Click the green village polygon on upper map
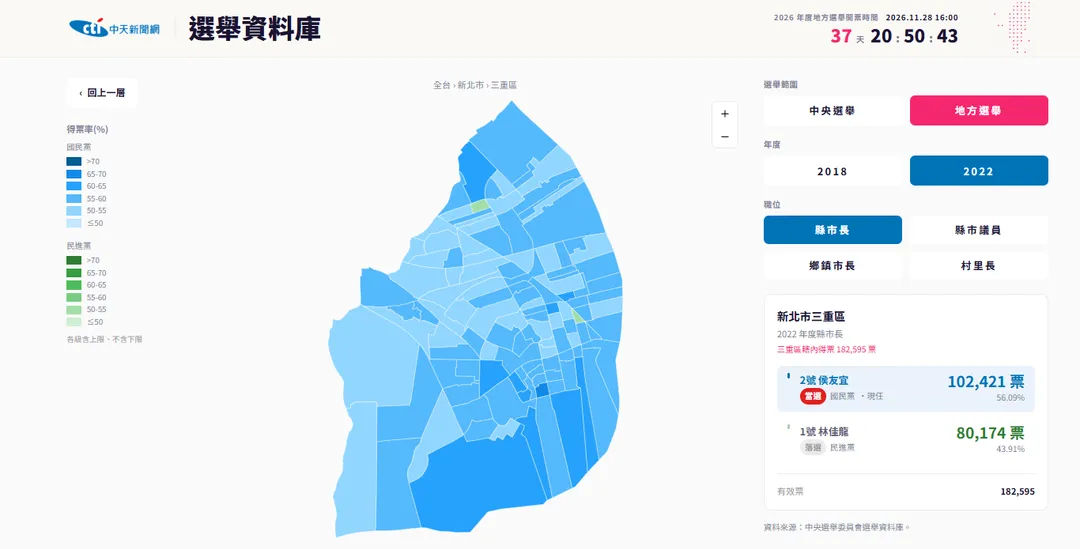 tap(480, 206)
